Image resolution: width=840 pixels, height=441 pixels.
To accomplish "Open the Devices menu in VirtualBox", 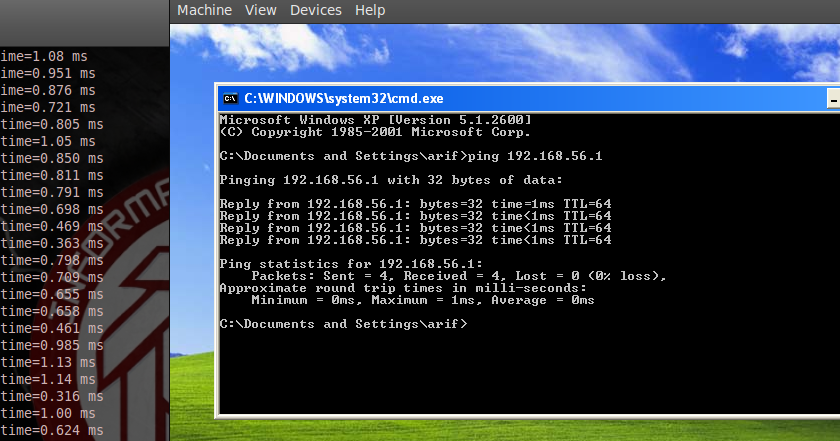I will pyautogui.click(x=316, y=10).
